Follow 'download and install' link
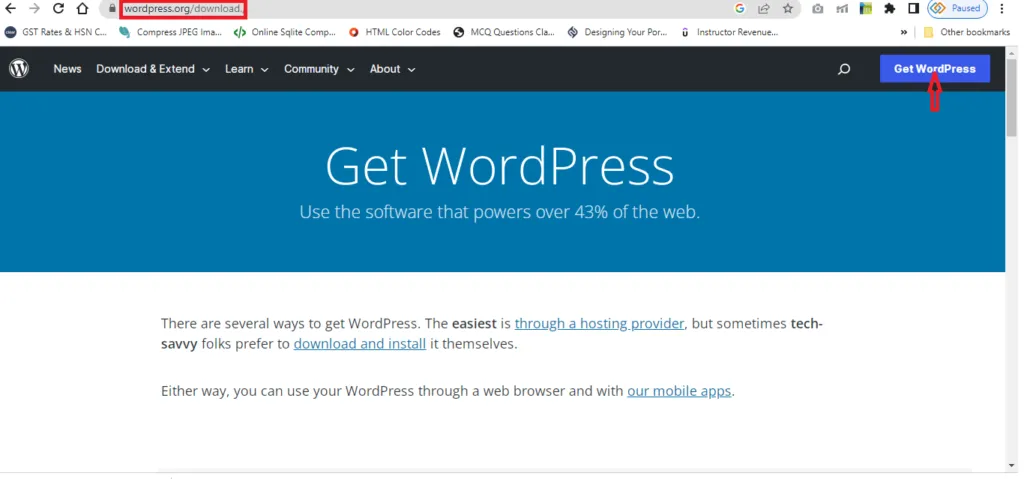The height and width of the screenshot is (479, 1024). (360, 344)
